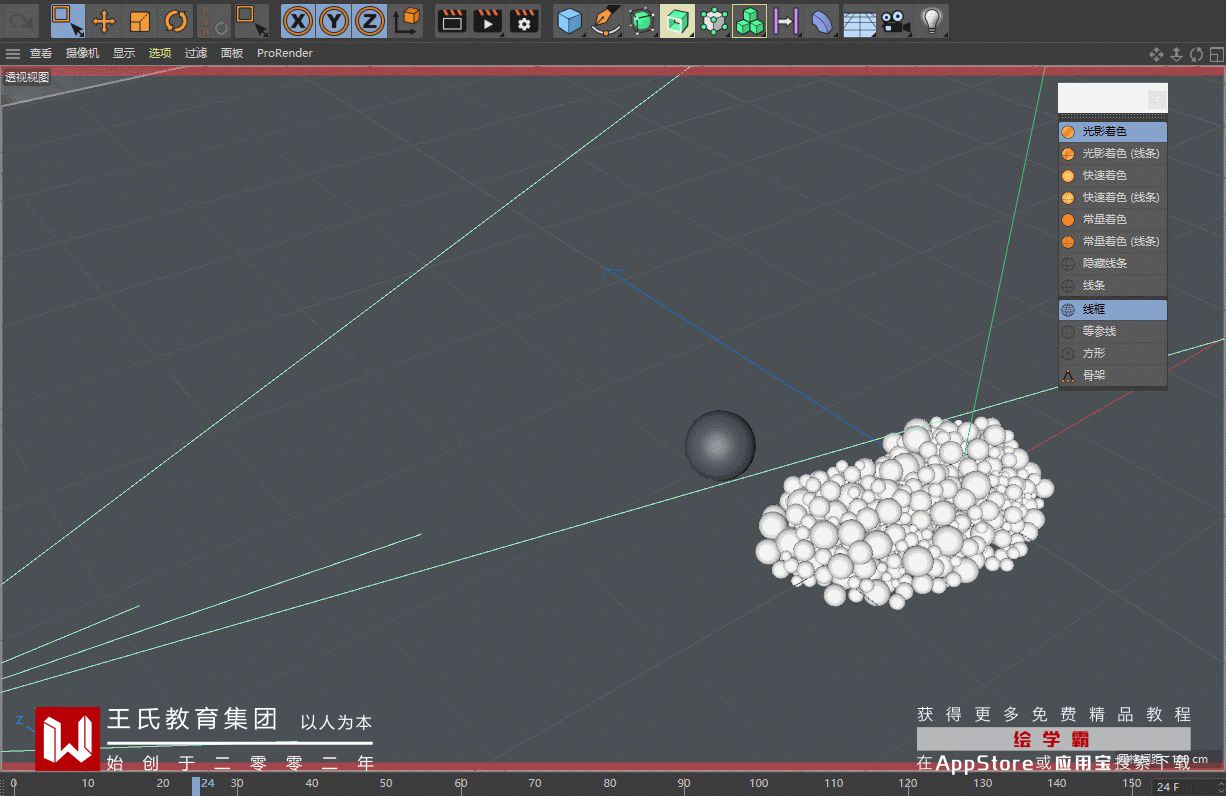Screen dimensions: 1226x796
Task: Open the Bend deformer icon
Action: point(822,21)
